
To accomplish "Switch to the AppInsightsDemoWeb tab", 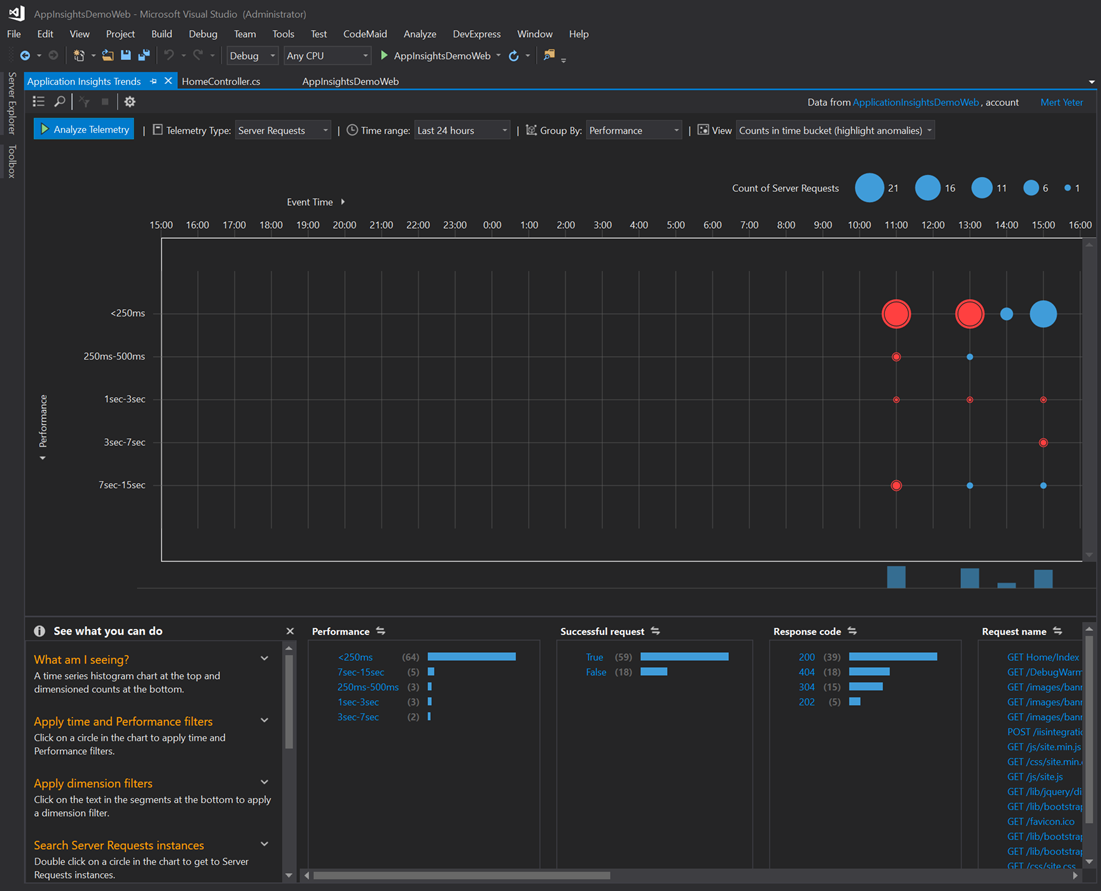I will pyautogui.click(x=350, y=81).
